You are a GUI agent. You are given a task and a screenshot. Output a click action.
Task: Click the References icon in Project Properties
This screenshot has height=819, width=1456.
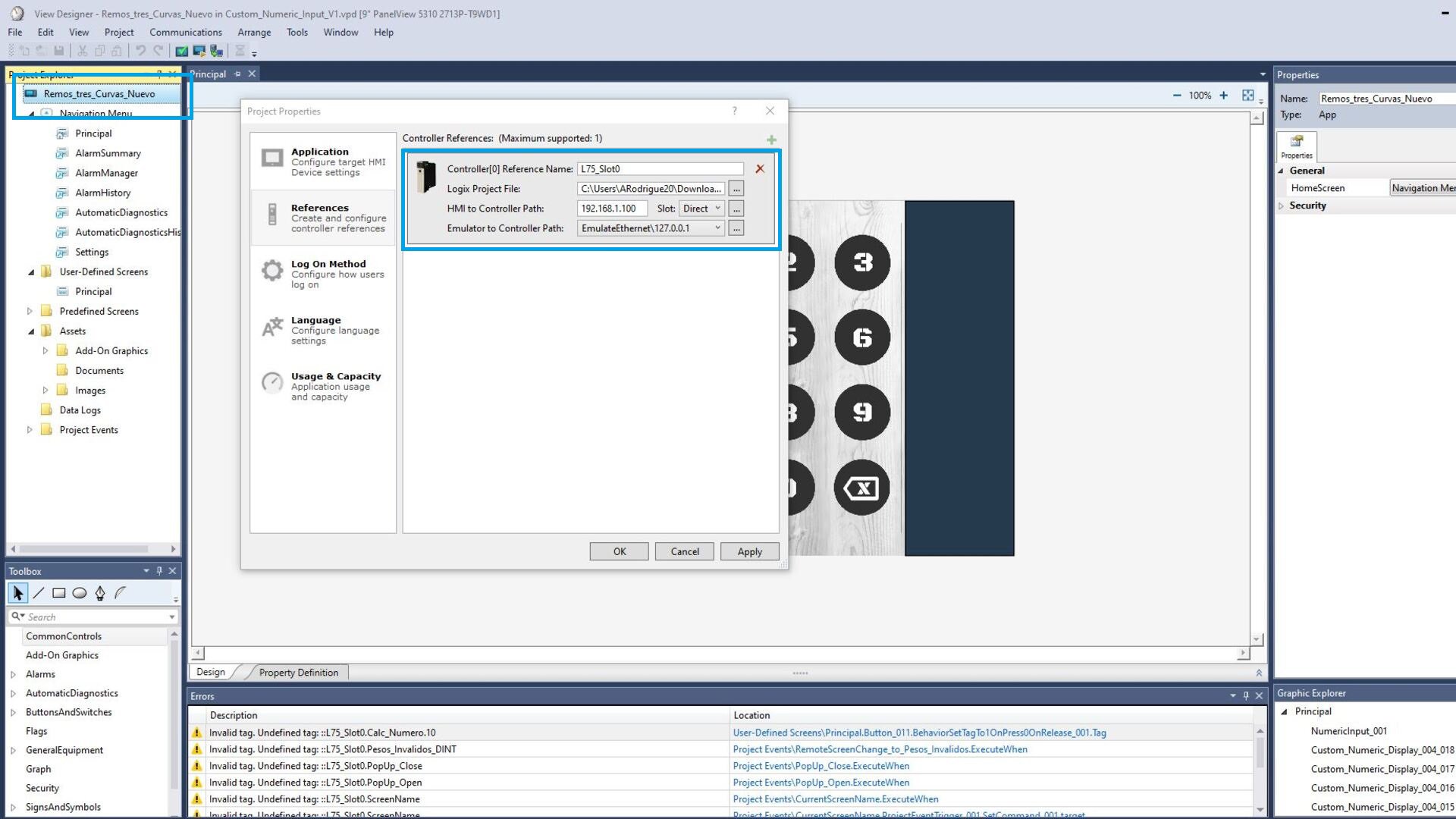(x=270, y=216)
